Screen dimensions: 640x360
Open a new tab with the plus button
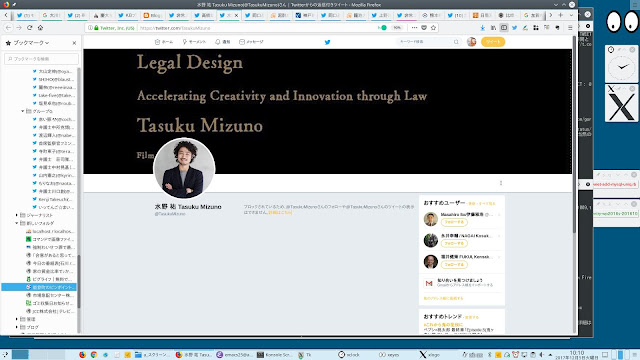click(560, 15)
